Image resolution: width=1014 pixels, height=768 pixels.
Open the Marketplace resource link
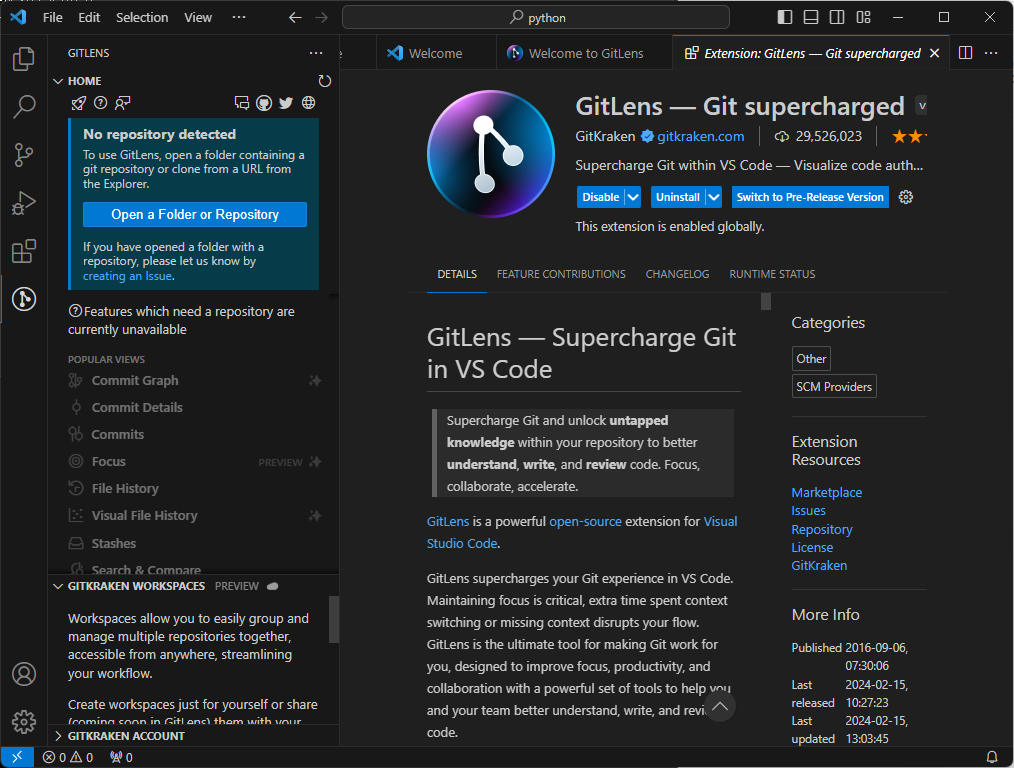click(826, 493)
